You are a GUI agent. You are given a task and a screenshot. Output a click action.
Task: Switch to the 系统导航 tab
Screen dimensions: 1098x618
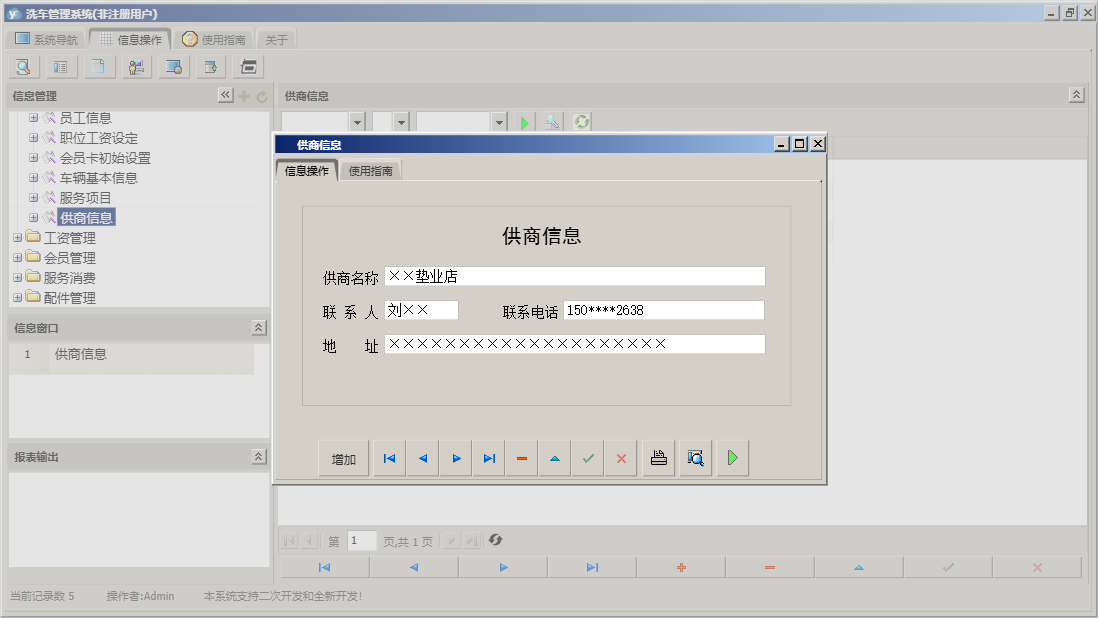coord(46,39)
